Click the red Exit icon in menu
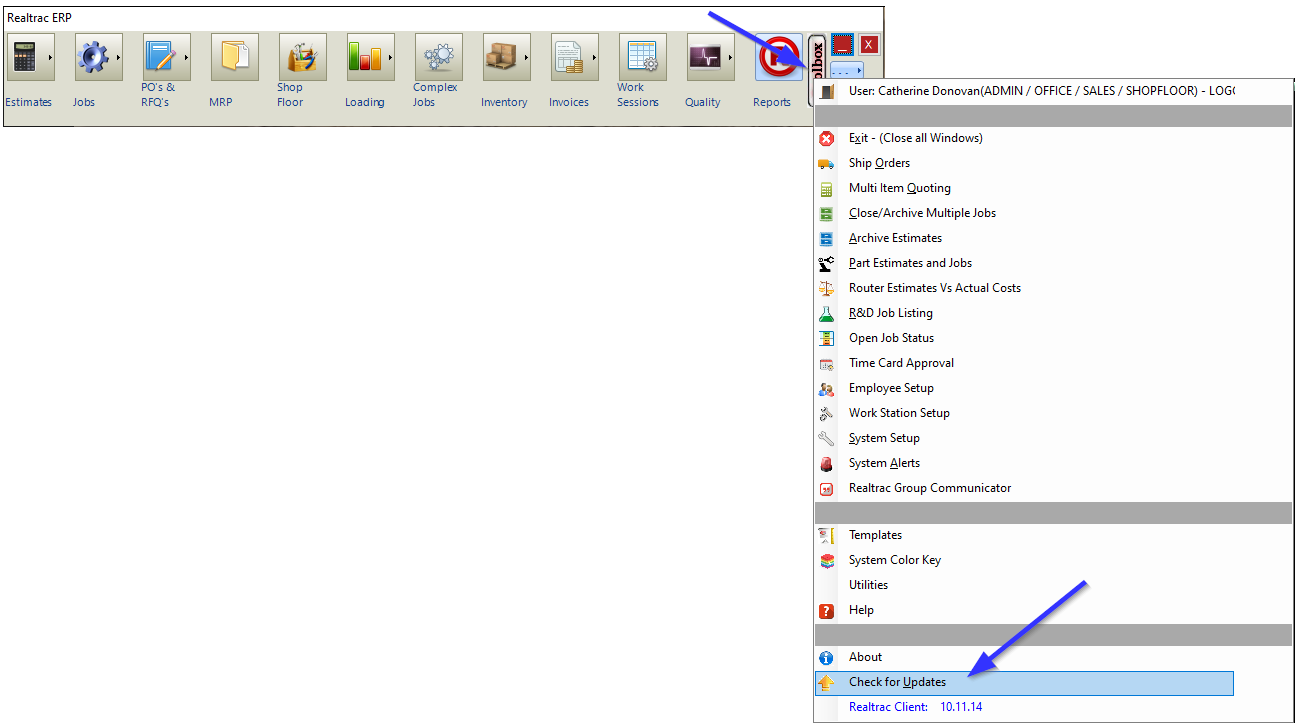 (x=826, y=138)
